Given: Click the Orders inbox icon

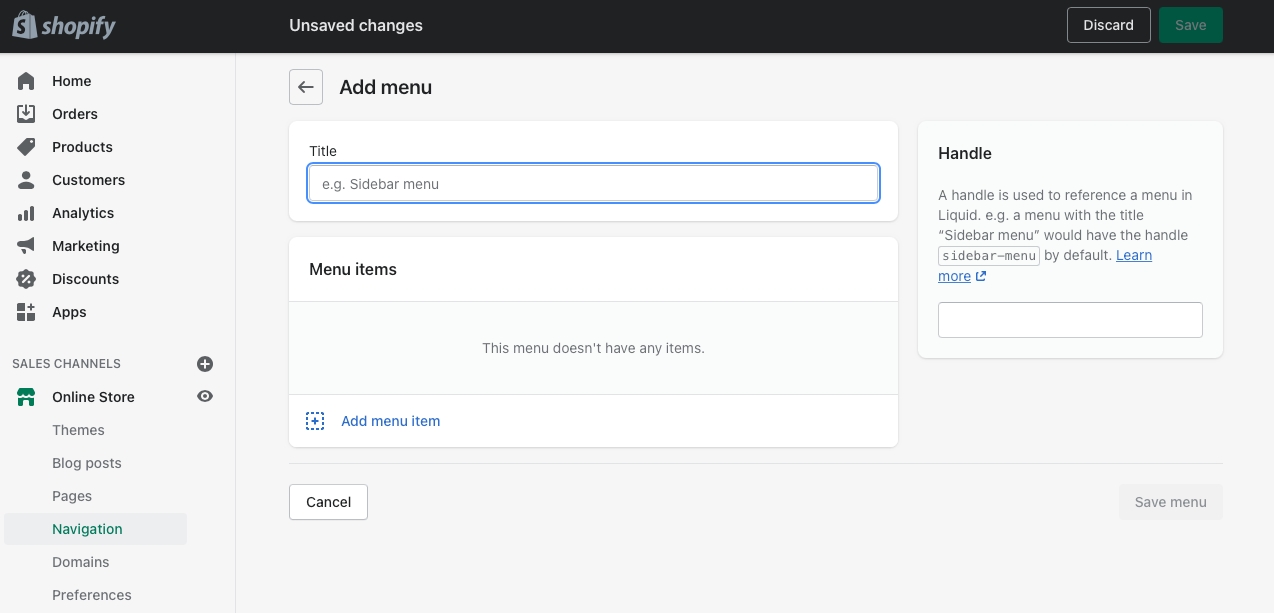Looking at the screenshot, I should pyautogui.click(x=26, y=114).
